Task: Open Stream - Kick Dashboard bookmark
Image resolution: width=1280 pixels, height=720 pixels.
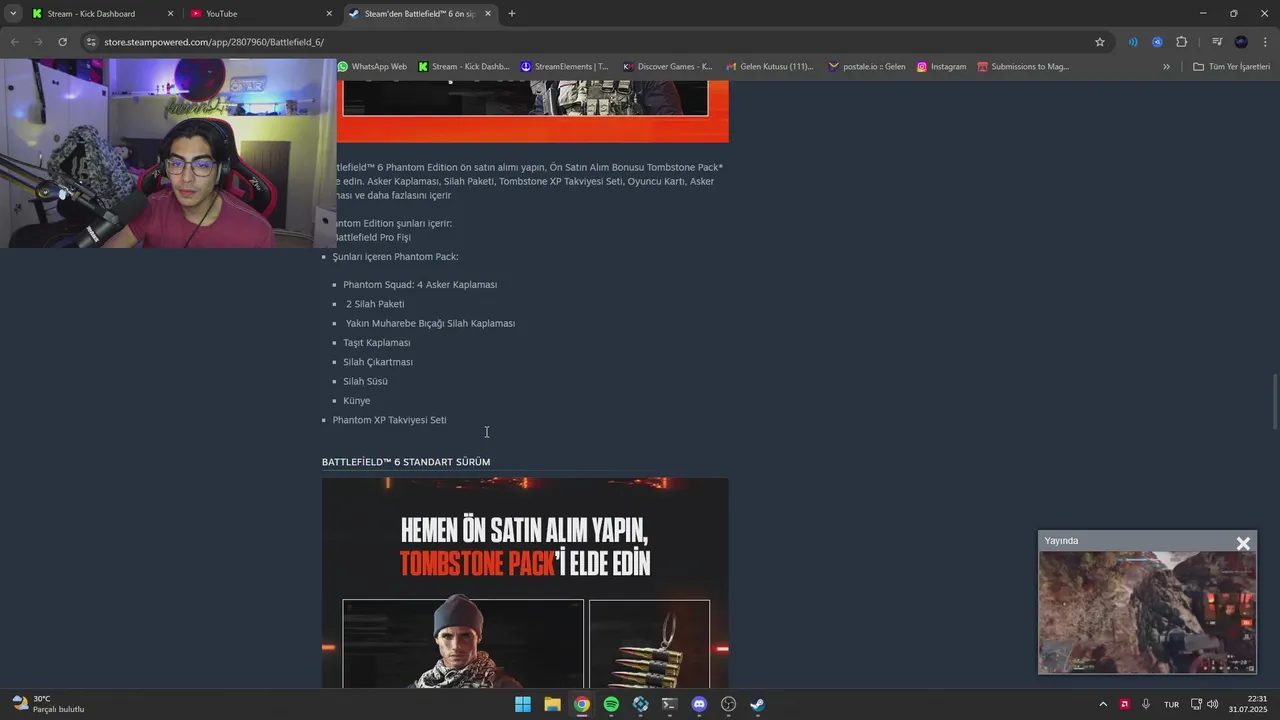Action: [464, 67]
